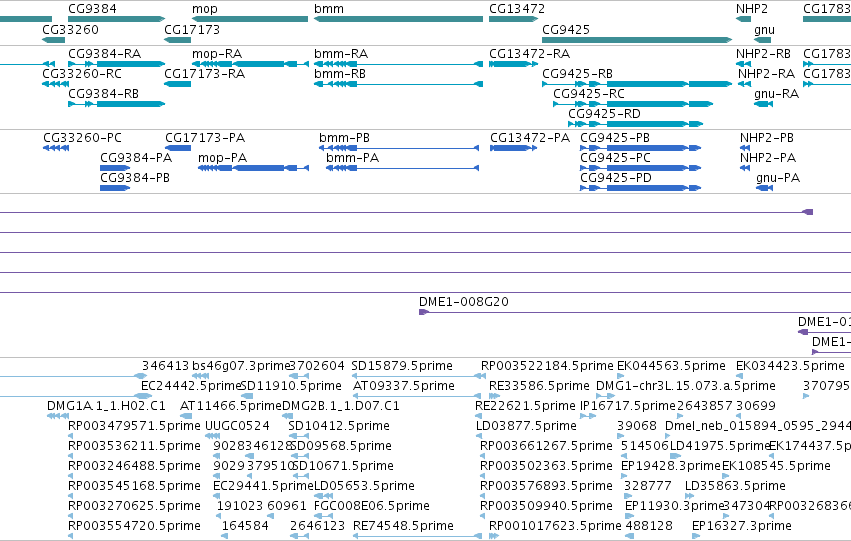Image resolution: width=851 pixels, height=541 pixels.
Task: Click protein bmm-PA
Action: (x=402, y=168)
